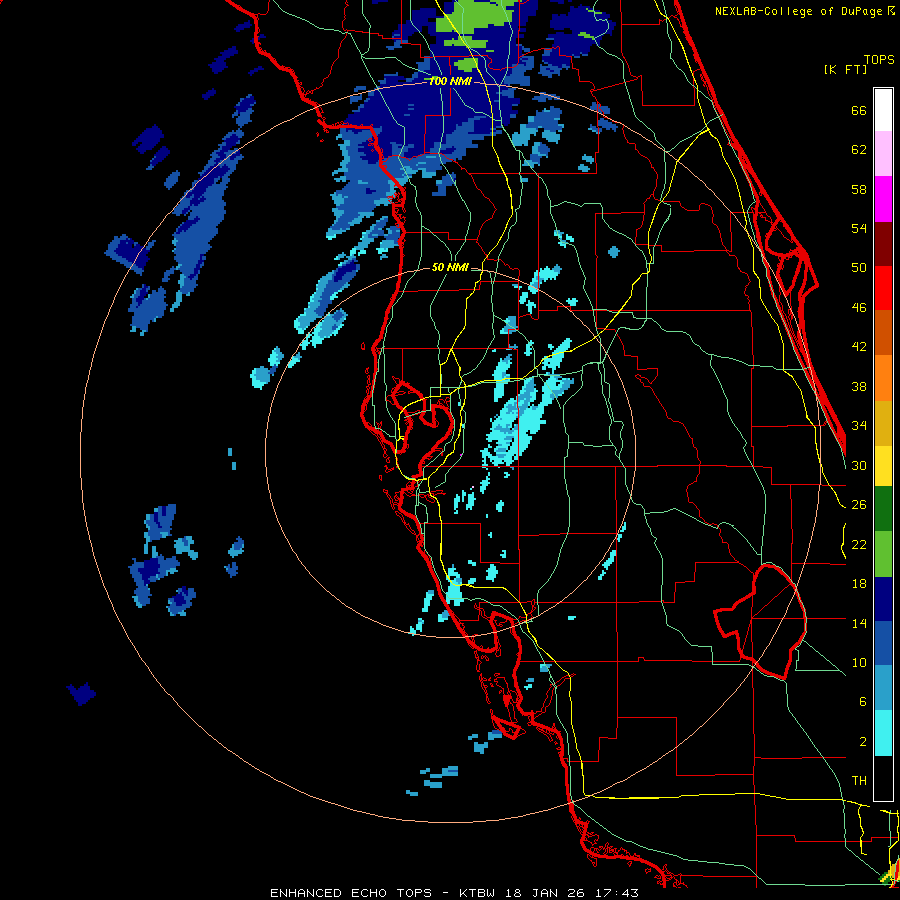Choose the light green legend swatch
This screenshot has height=900, width=900.
(x=883, y=554)
